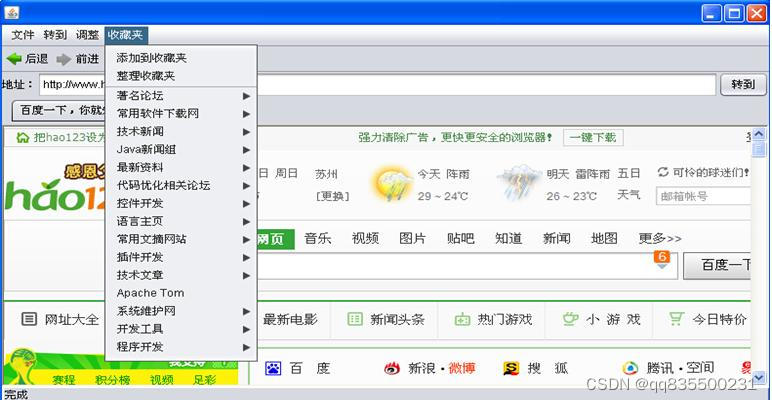The height and width of the screenshot is (402, 772).
Task: Expand the 插件开发 submenu
Action: point(181,257)
